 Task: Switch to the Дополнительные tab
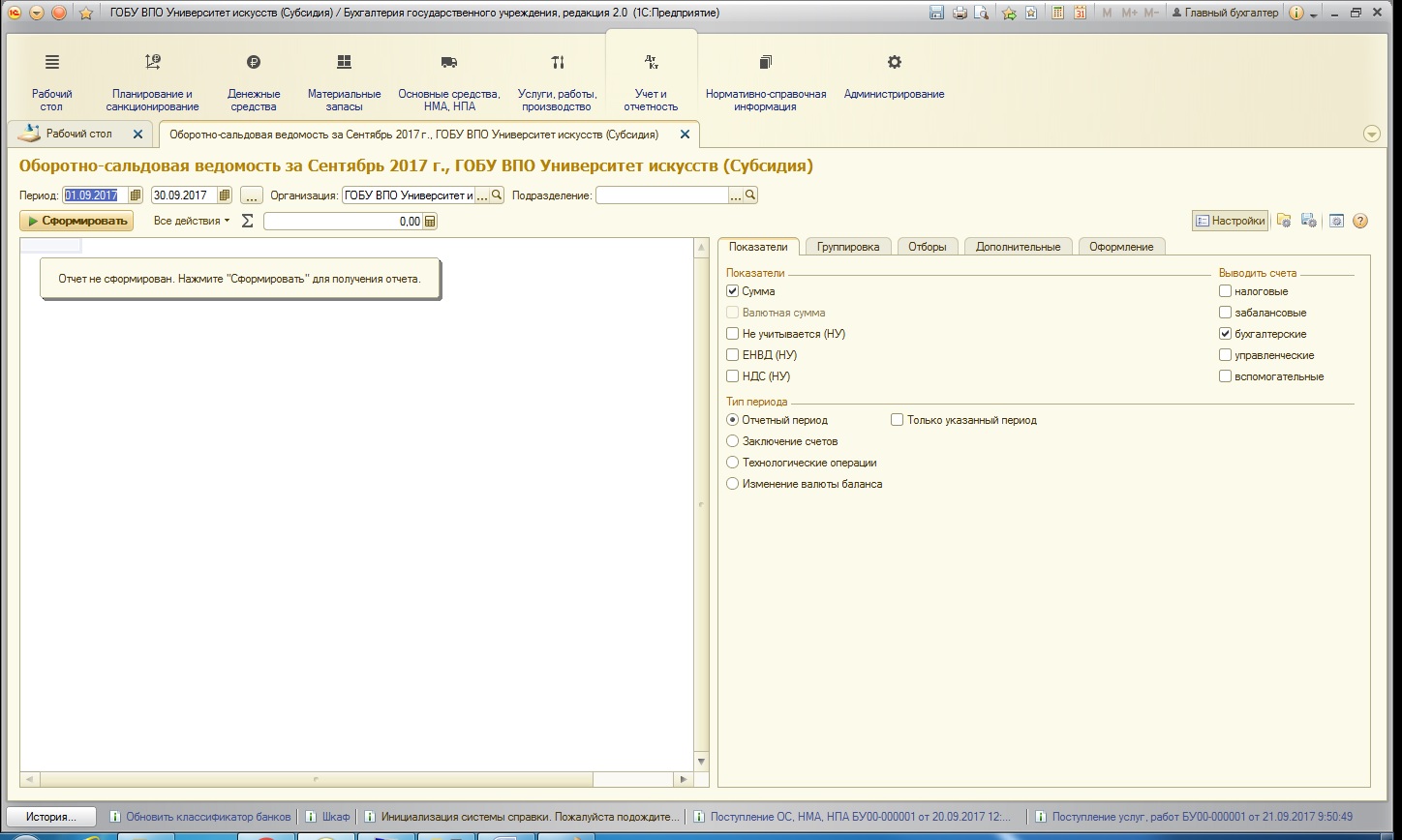(x=1019, y=247)
